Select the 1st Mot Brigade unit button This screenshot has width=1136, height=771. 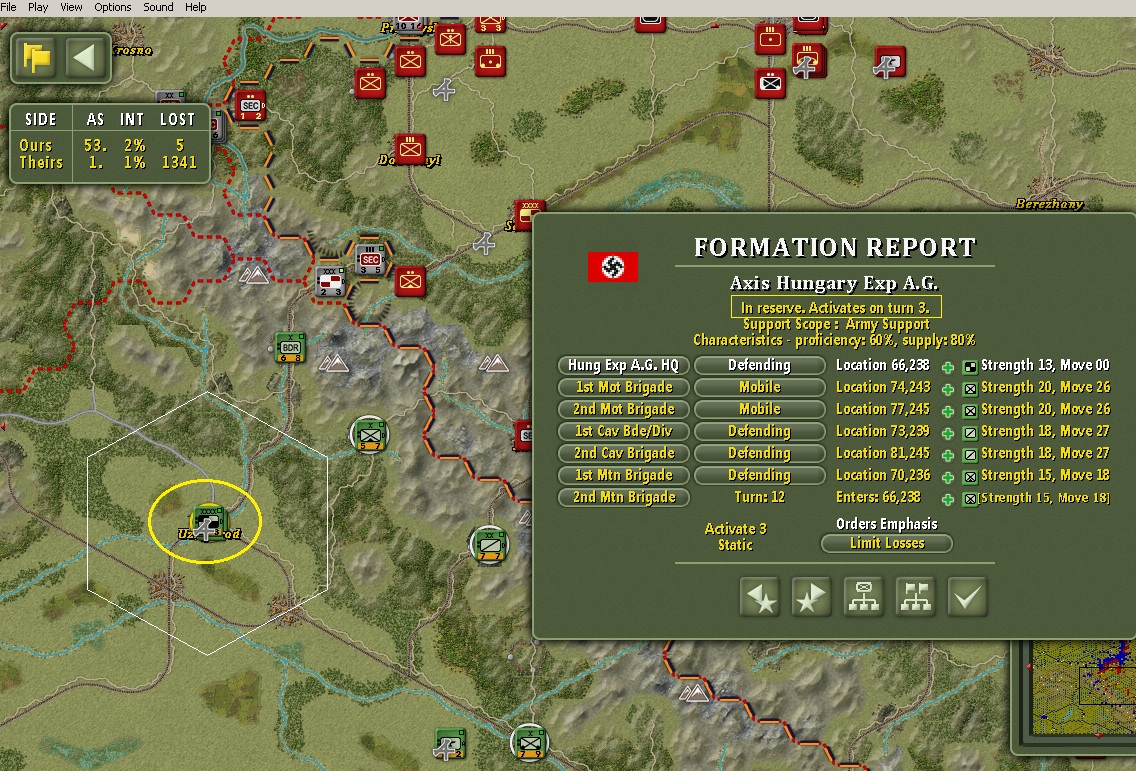pos(623,387)
